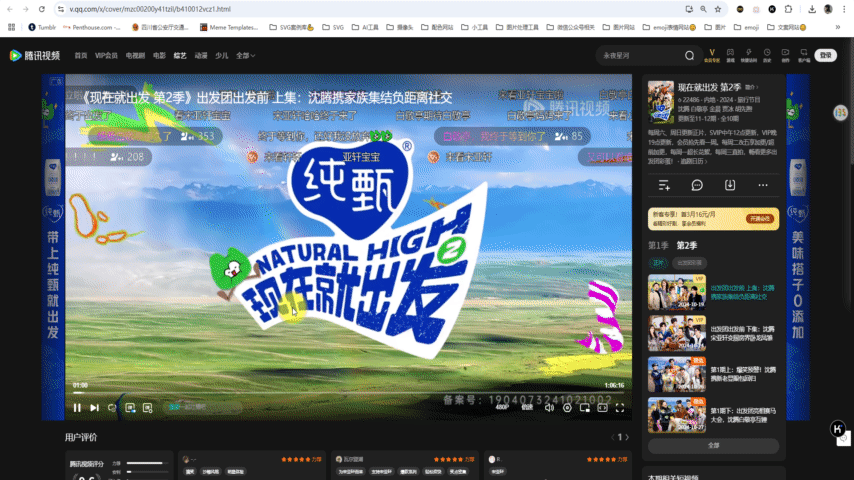Play the 出发前下集 episode thumbnail
The width and height of the screenshot is (854, 480).
[x=677, y=333]
